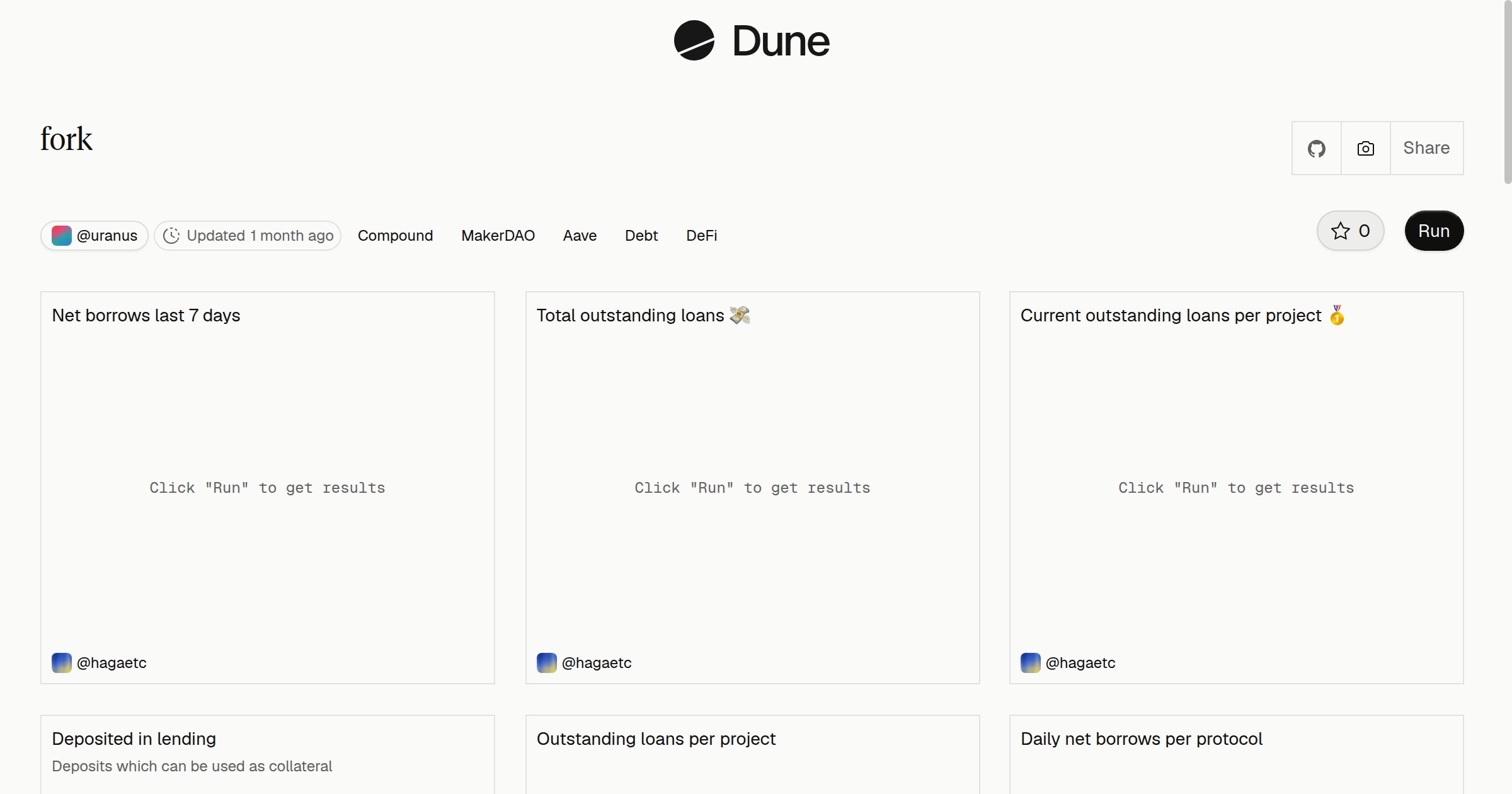
Task: Select the MakerDAO tag
Action: click(498, 236)
